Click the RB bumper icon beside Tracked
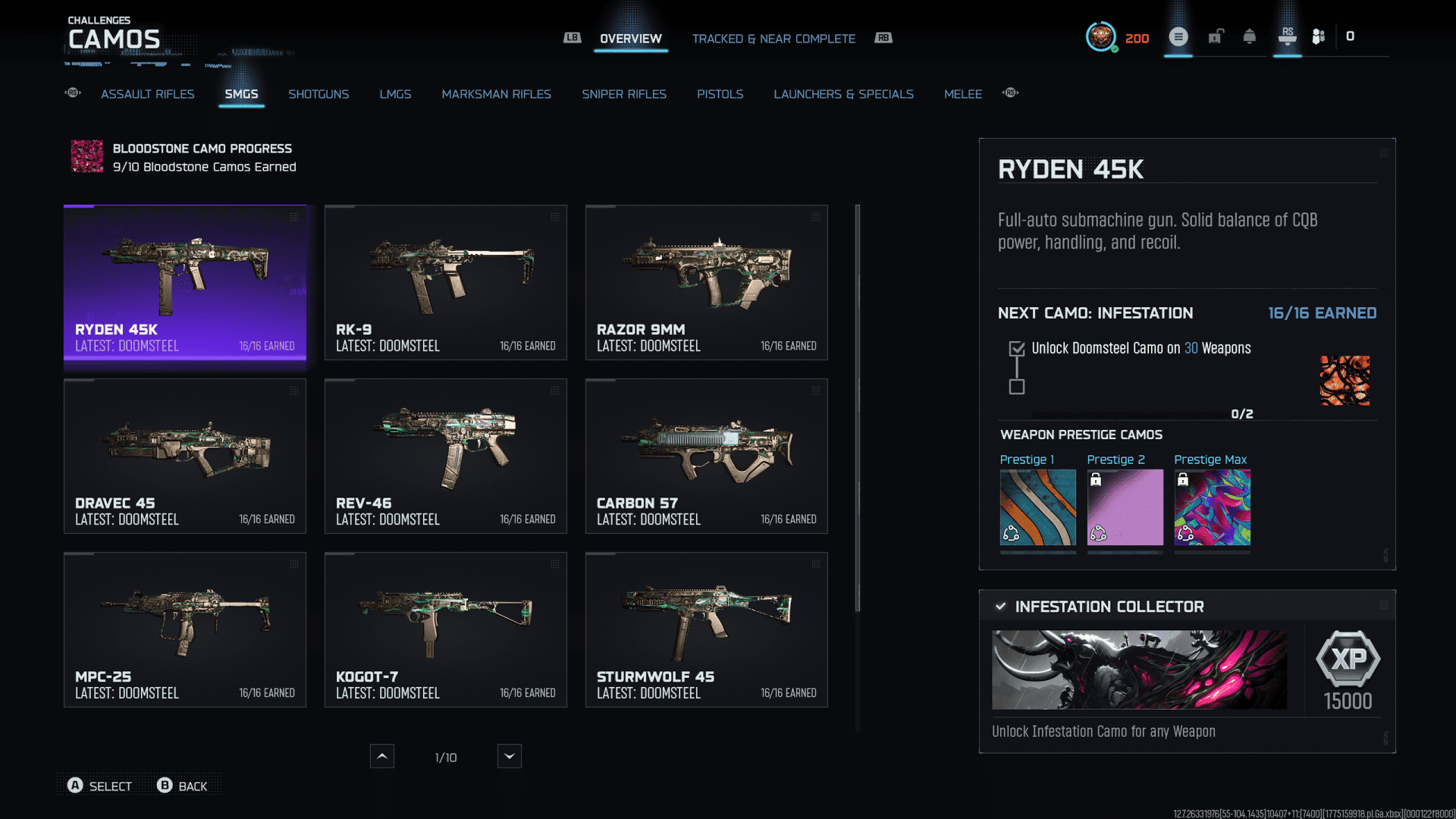 click(x=883, y=38)
